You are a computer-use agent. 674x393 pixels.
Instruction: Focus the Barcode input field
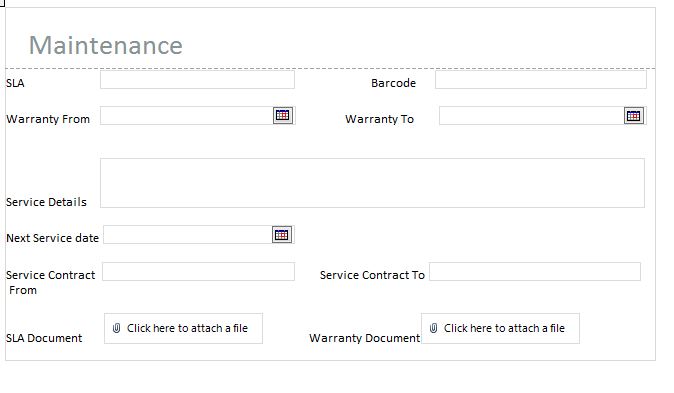541,80
